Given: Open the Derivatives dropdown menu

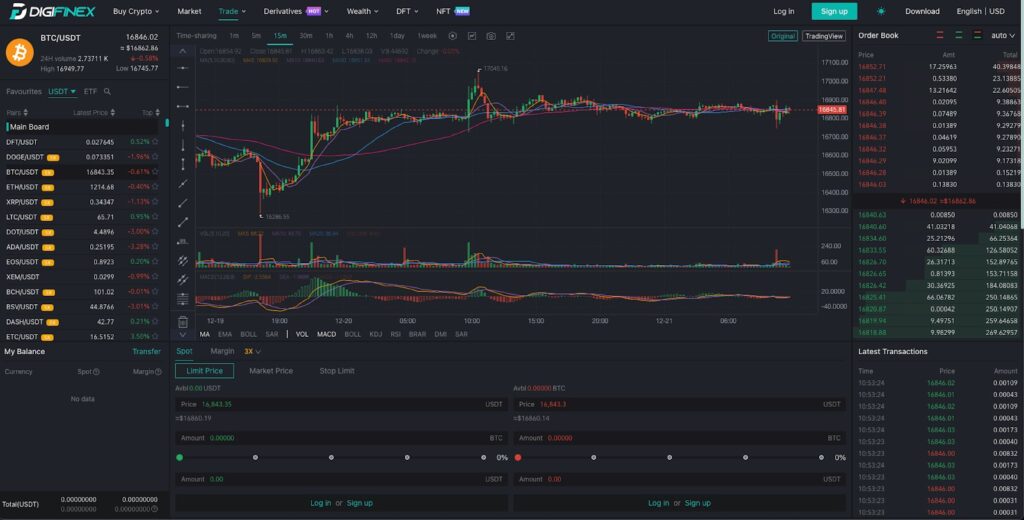Looking at the screenshot, I should (296, 11).
